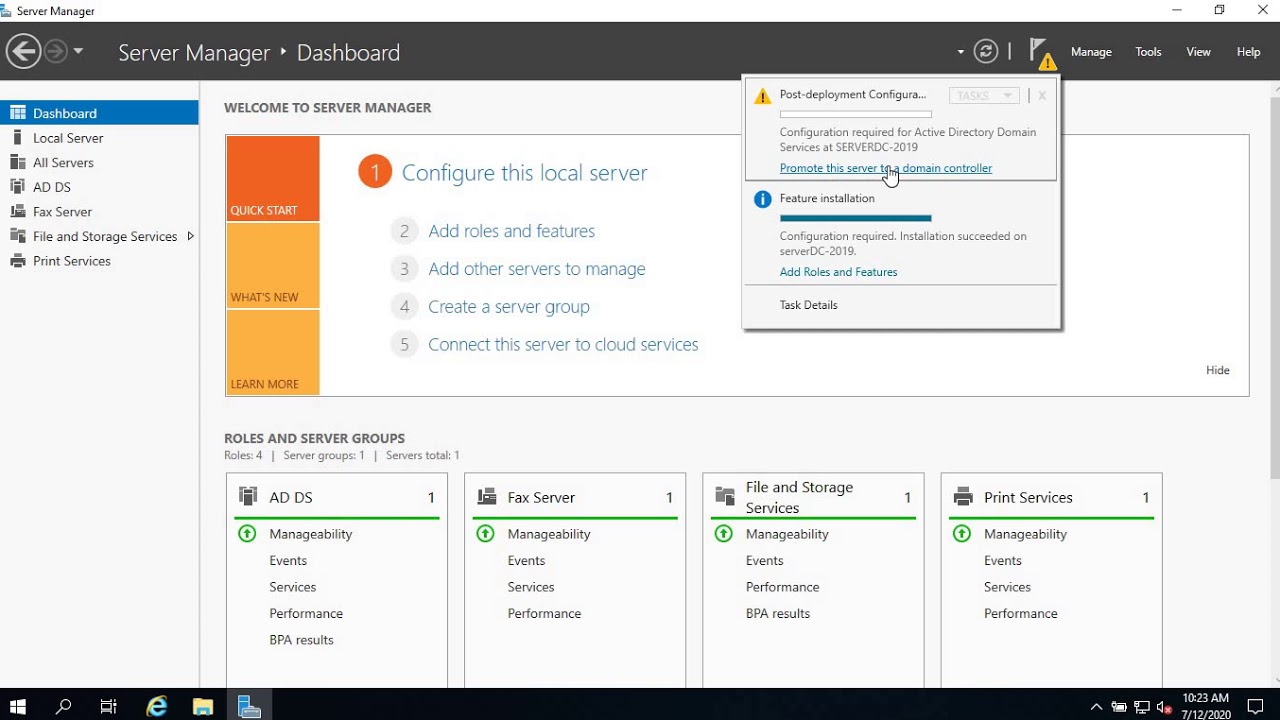Image resolution: width=1280 pixels, height=720 pixels.
Task: Click Add other servers to manage
Action: 537,269
